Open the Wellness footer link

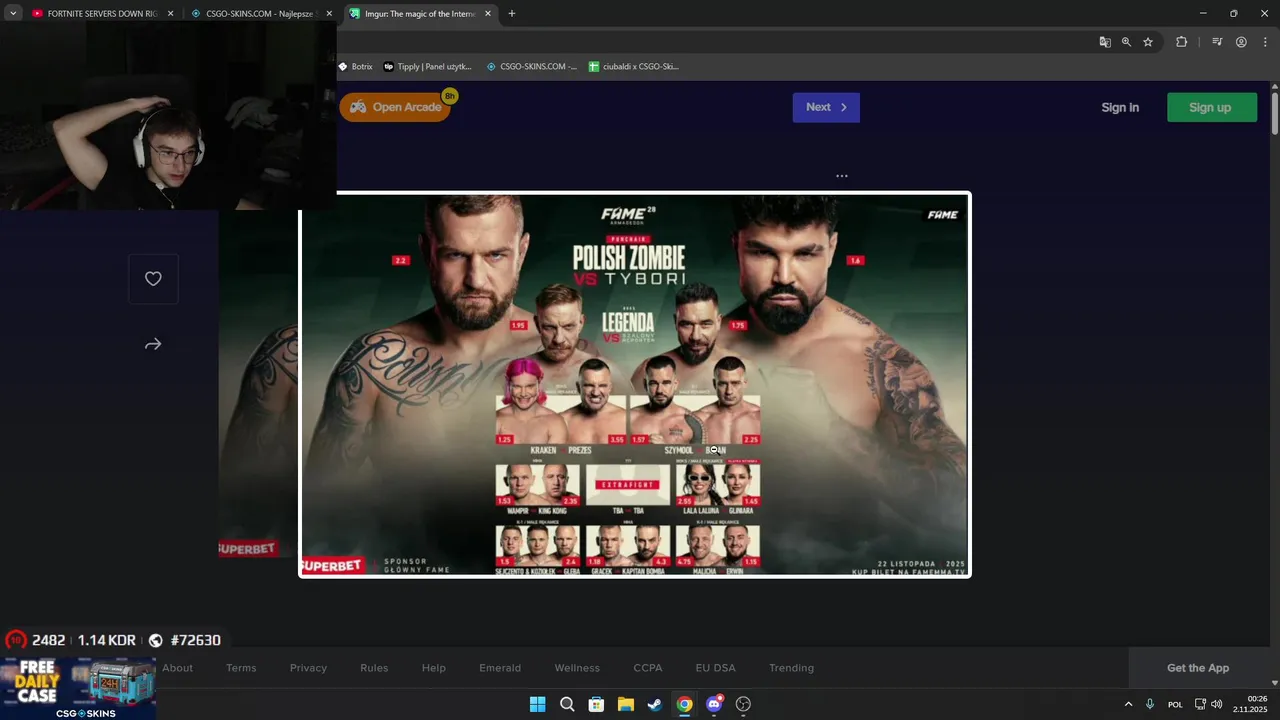577,668
